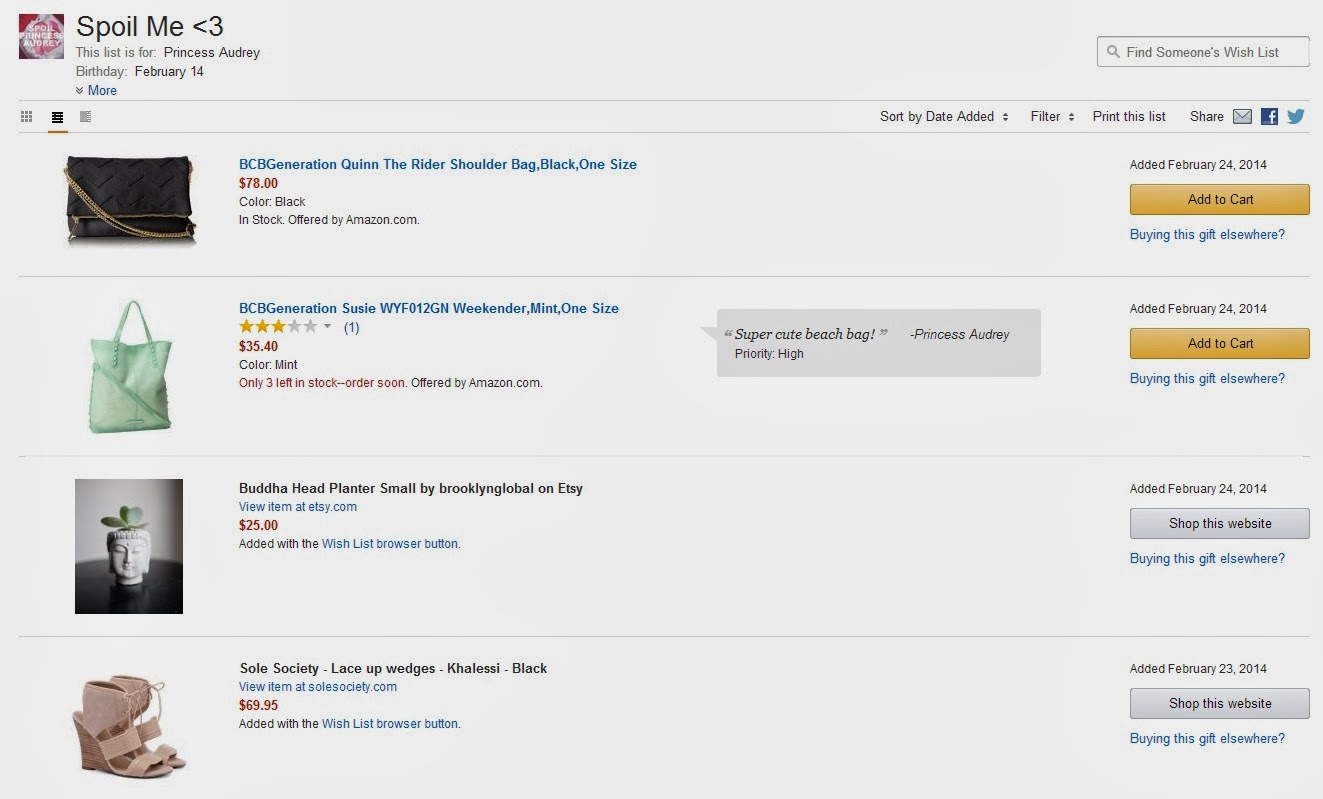1323x799 pixels.
Task: Click the mint weekender bag thumbnail
Action: pyautogui.click(x=130, y=367)
